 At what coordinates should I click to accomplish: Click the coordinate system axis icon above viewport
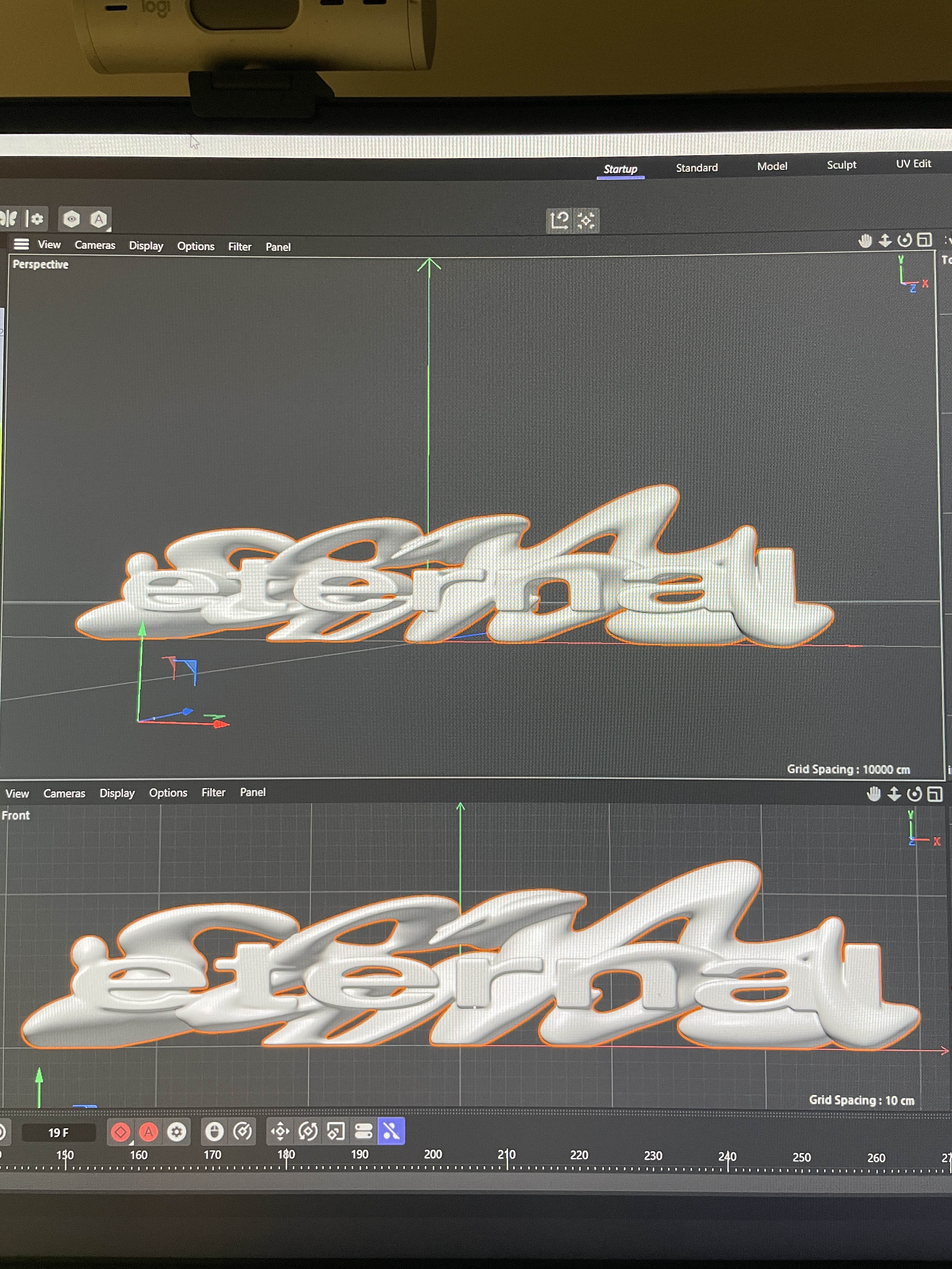pos(559,220)
